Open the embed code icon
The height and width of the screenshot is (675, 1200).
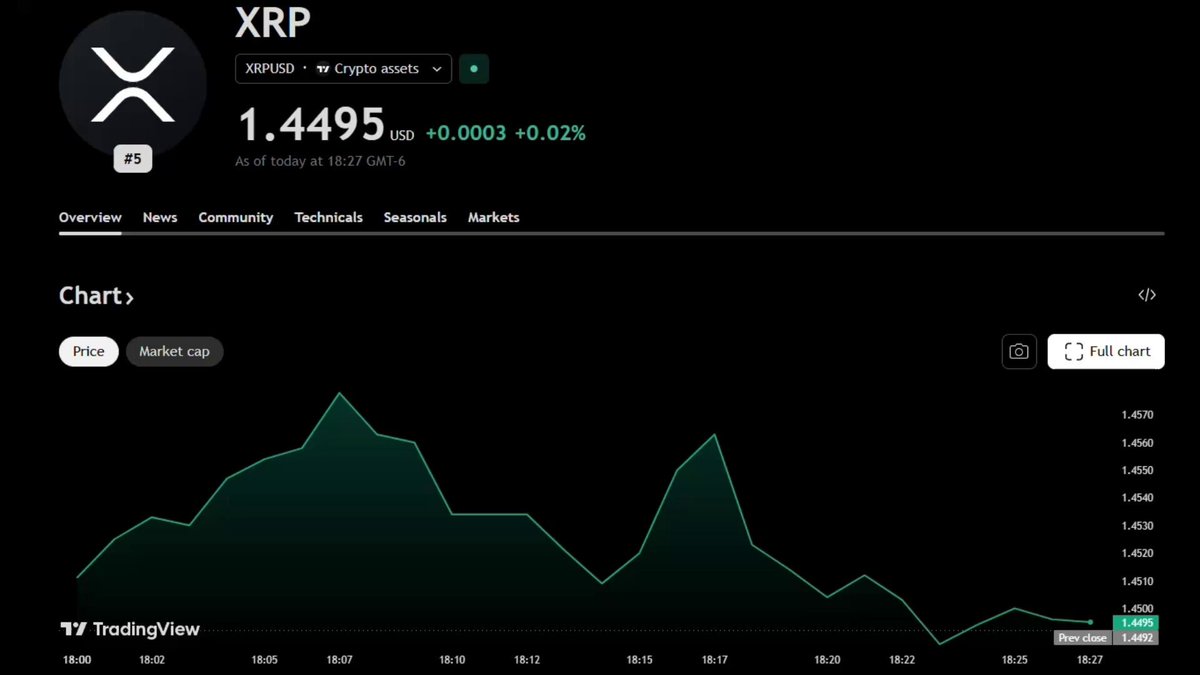[1147, 295]
